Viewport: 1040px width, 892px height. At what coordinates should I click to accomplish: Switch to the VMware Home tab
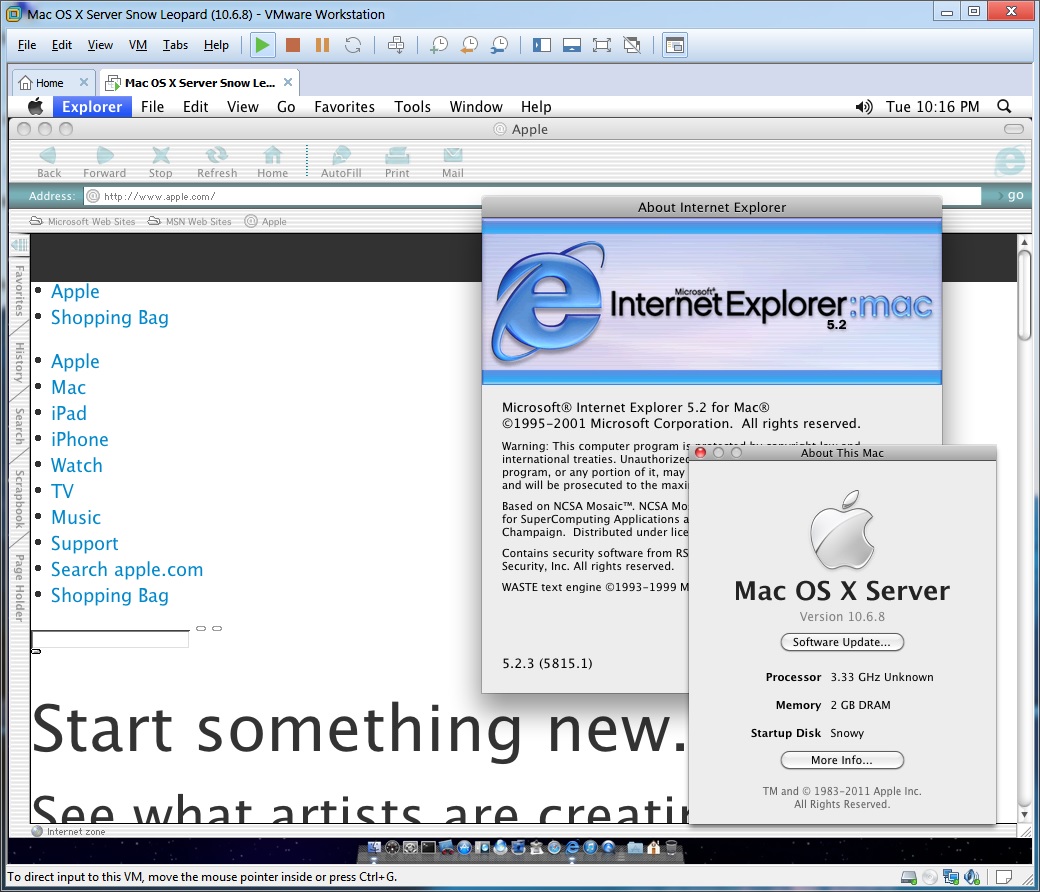tap(49, 83)
